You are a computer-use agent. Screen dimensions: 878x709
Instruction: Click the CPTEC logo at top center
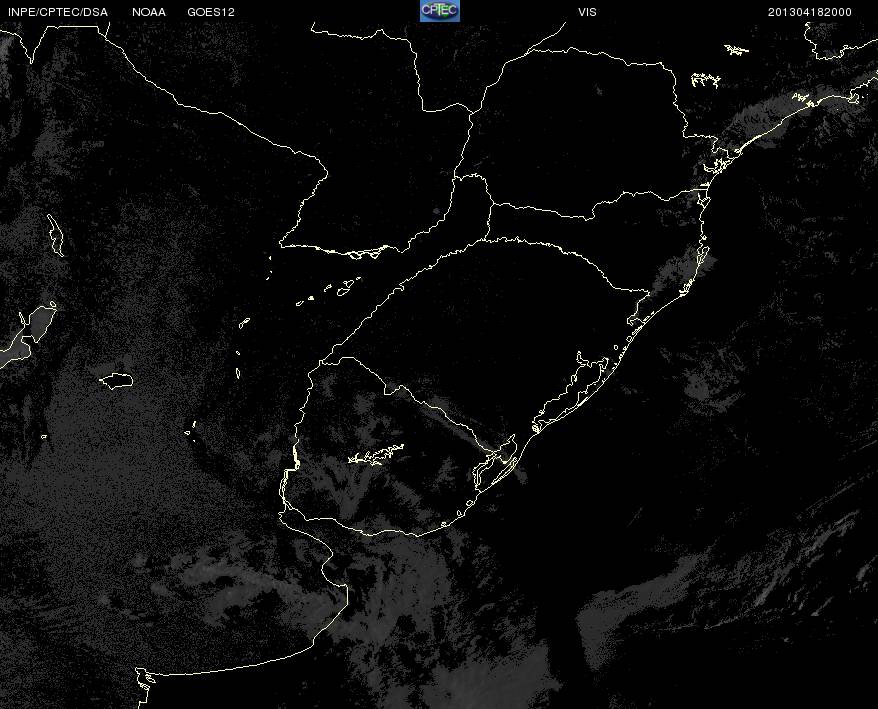(x=440, y=11)
